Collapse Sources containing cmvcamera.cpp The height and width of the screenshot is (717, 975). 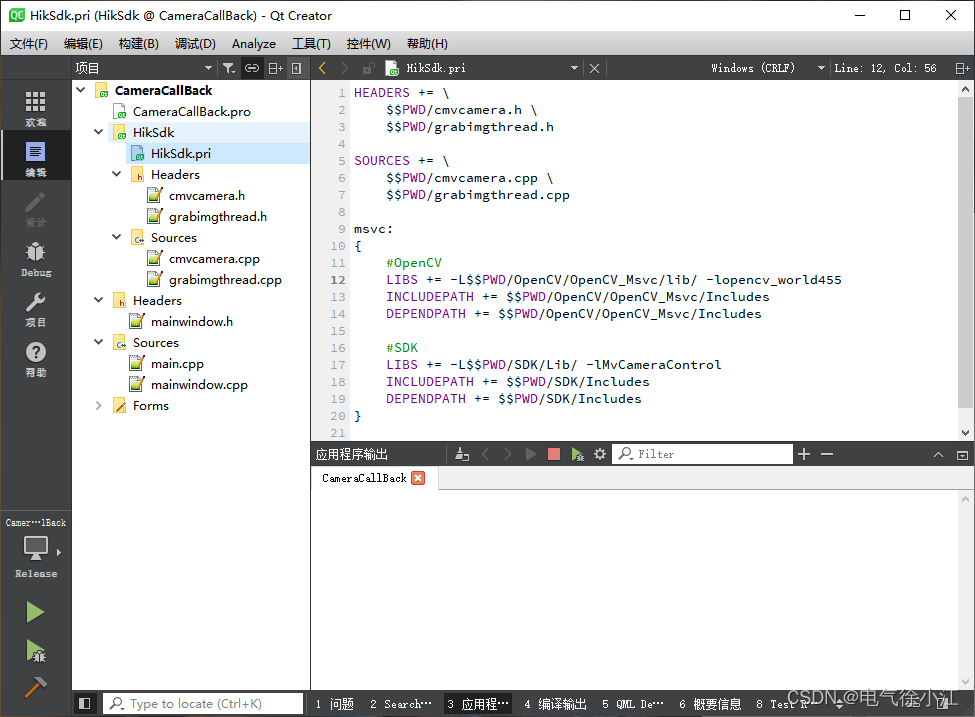[116, 237]
